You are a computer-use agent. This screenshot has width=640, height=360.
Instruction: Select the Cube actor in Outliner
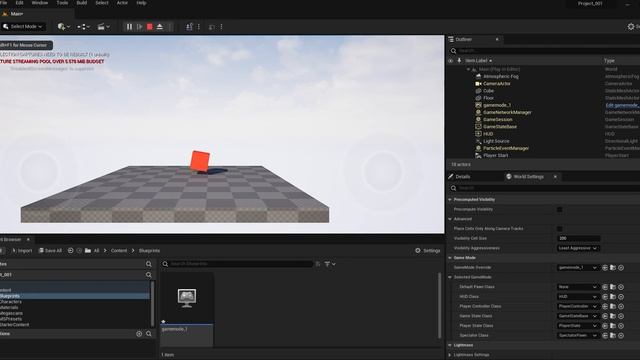[488, 91]
